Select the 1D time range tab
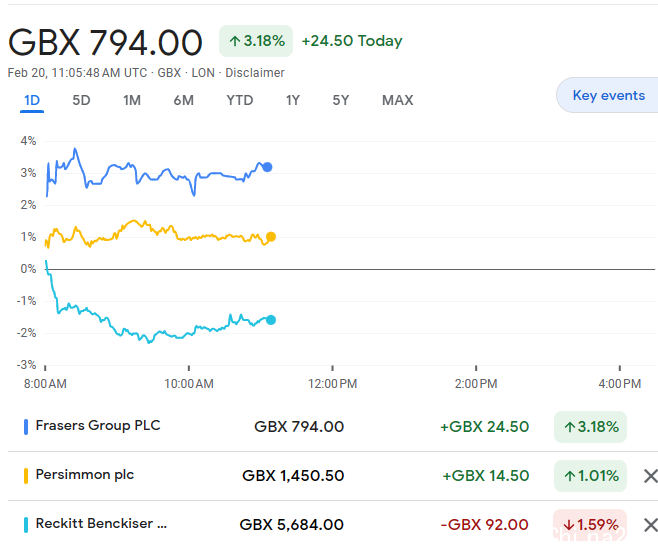 (32, 100)
